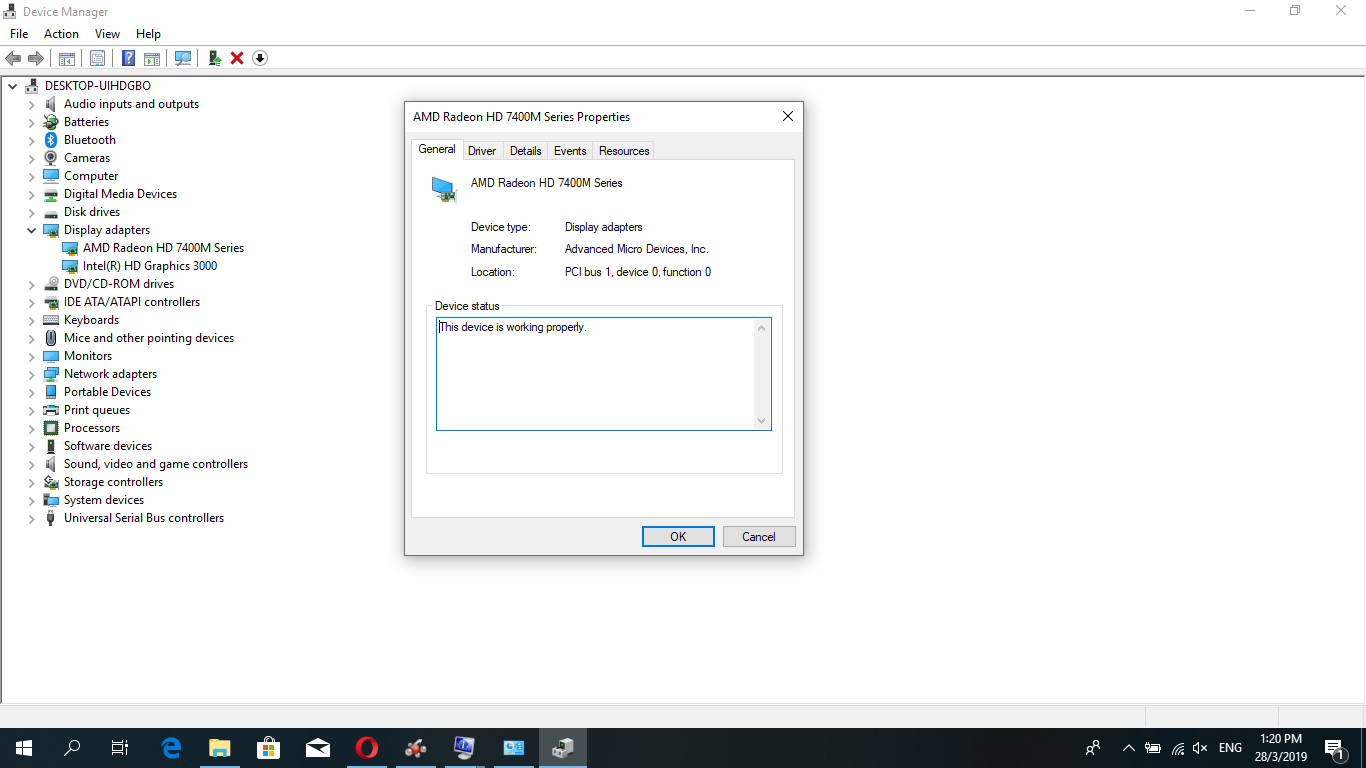The image size is (1366, 768).
Task: Select Mice and other pointing devices
Action: (149, 338)
